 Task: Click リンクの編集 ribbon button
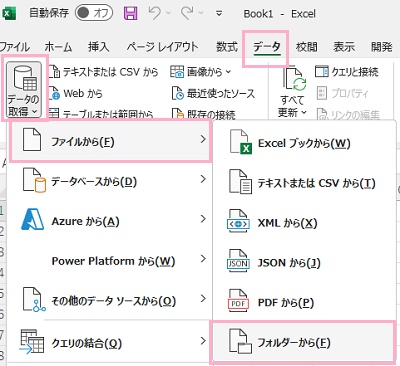[x=348, y=115]
